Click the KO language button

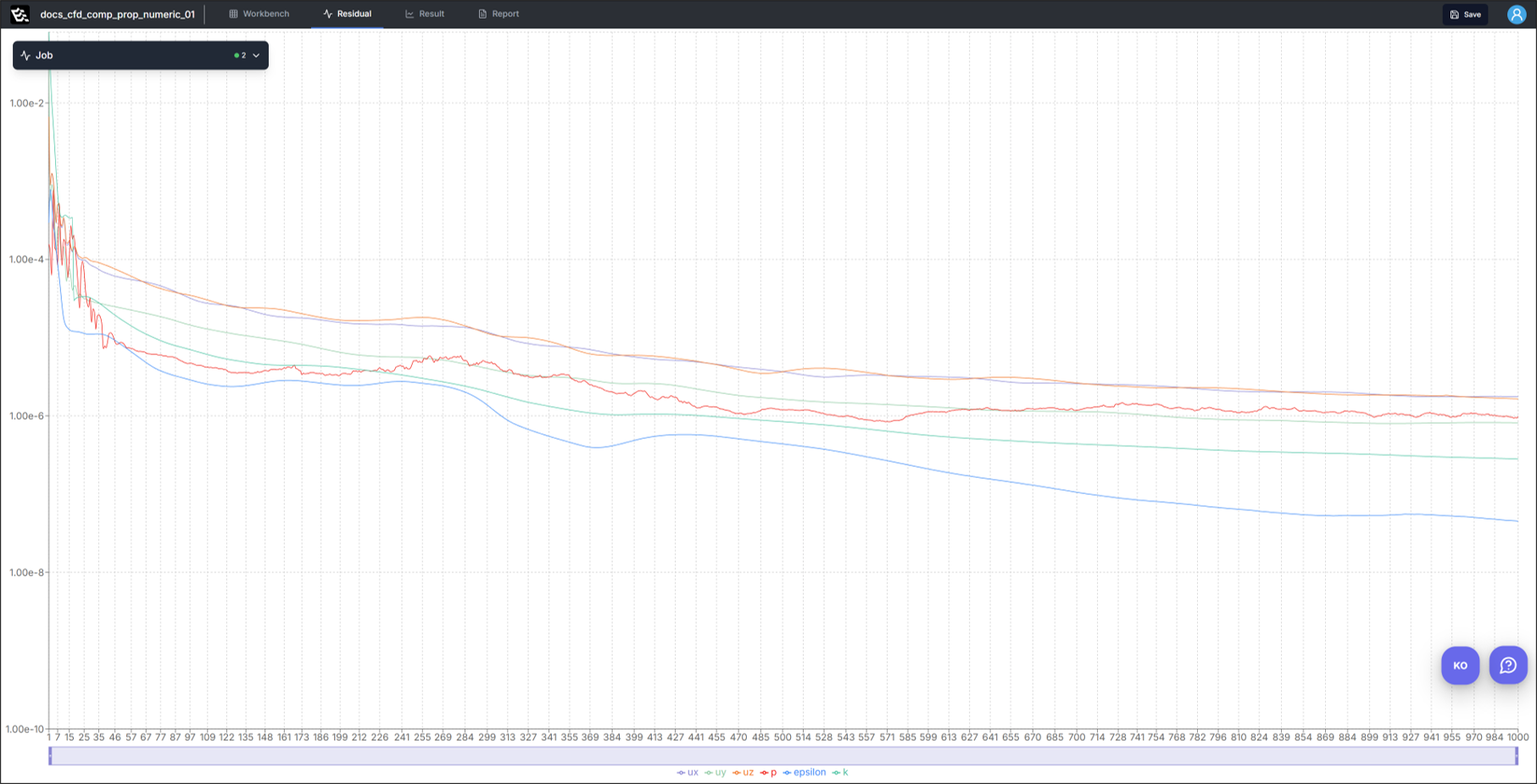click(1460, 665)
